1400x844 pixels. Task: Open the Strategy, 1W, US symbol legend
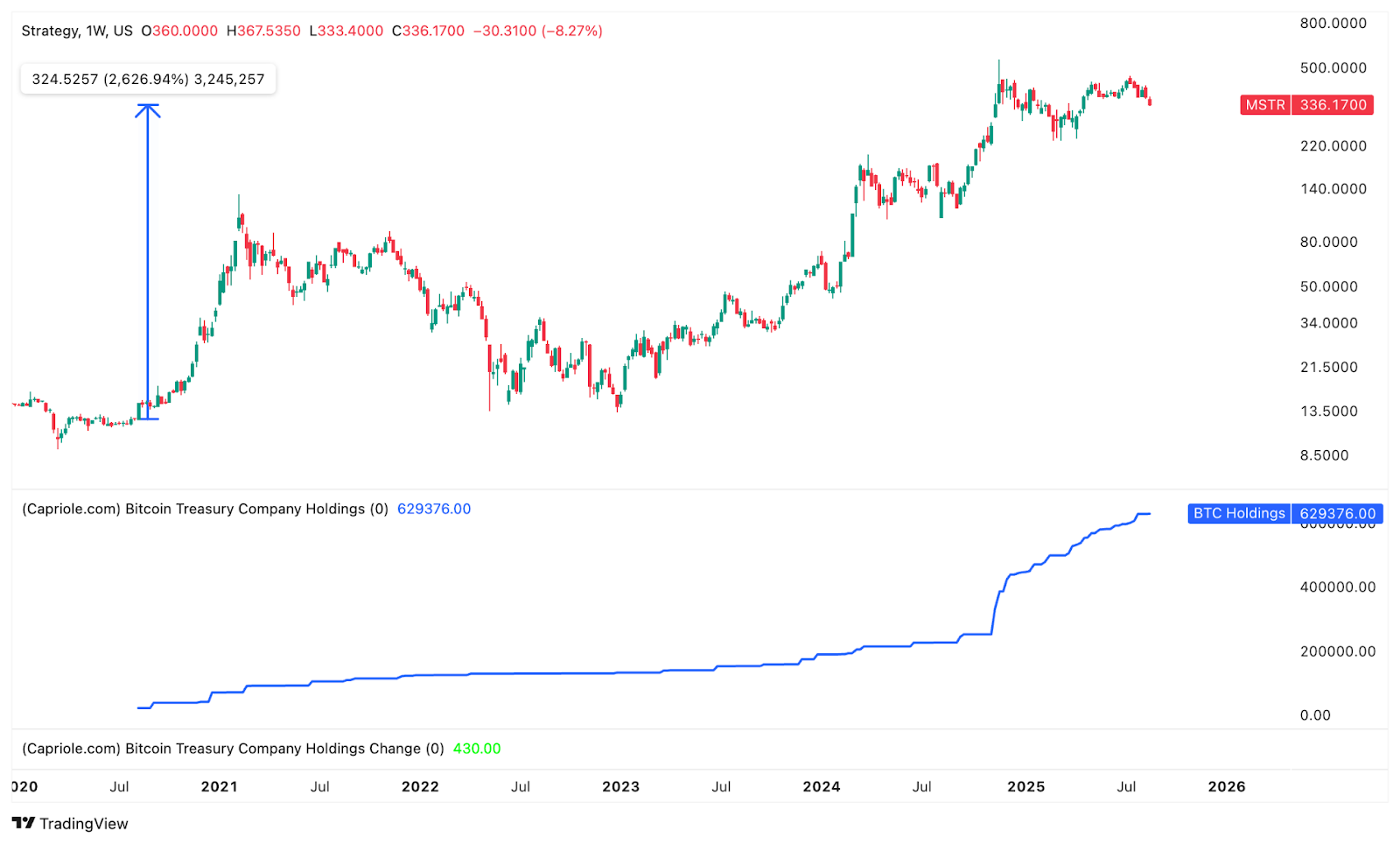click(x=77, y=31)
